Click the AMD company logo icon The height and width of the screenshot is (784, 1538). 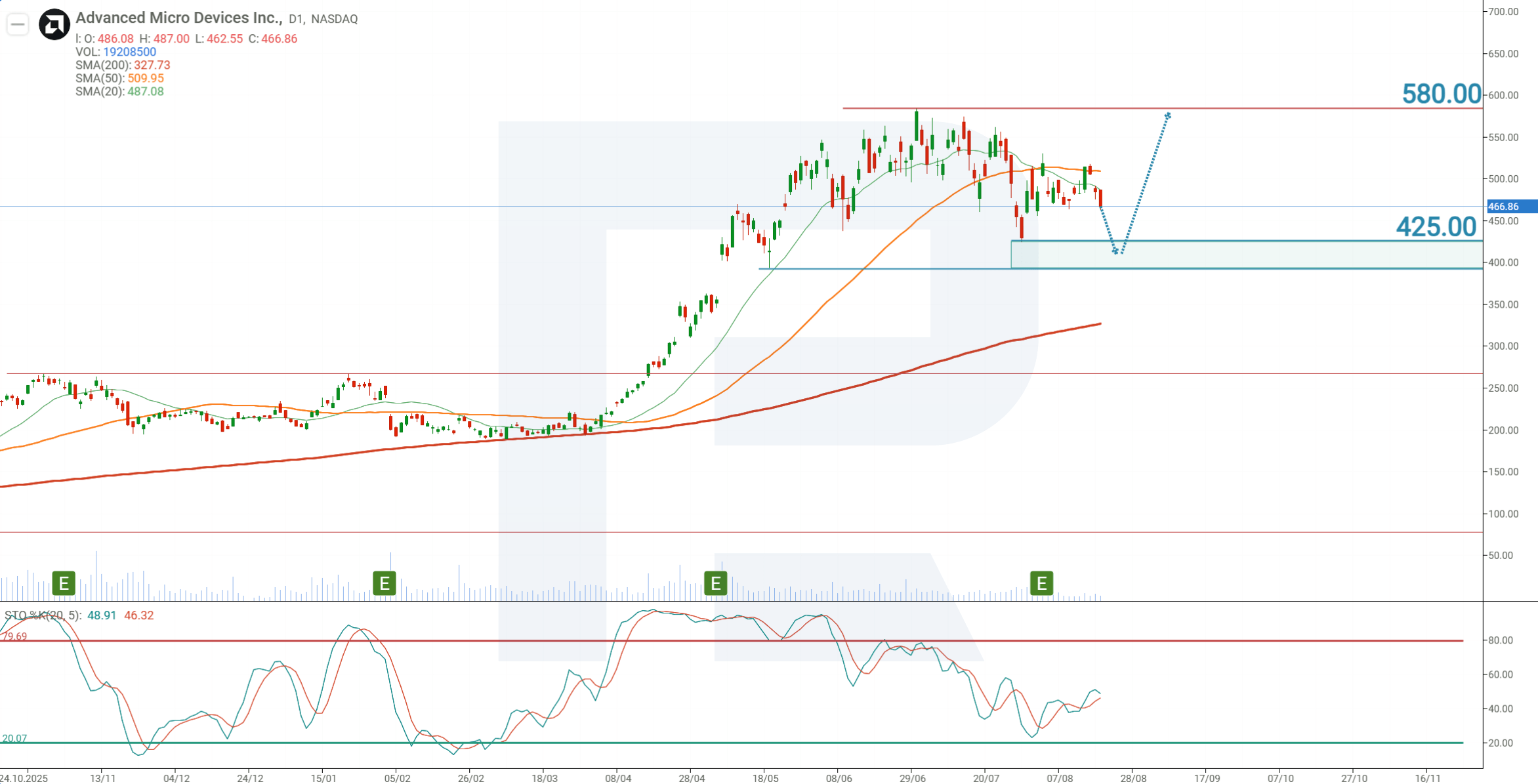click(x=54, y=25)
